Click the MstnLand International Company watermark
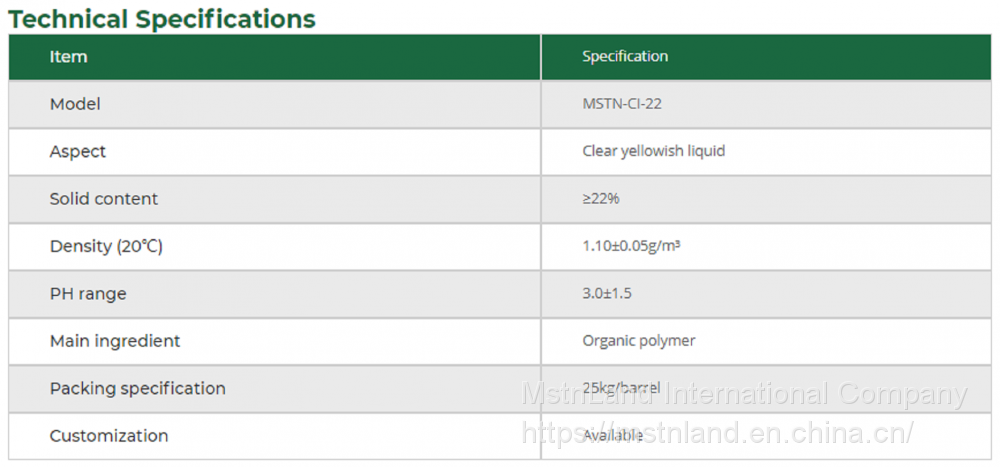1000x467 pixels. pyautogui.click(x=744, y=395)
